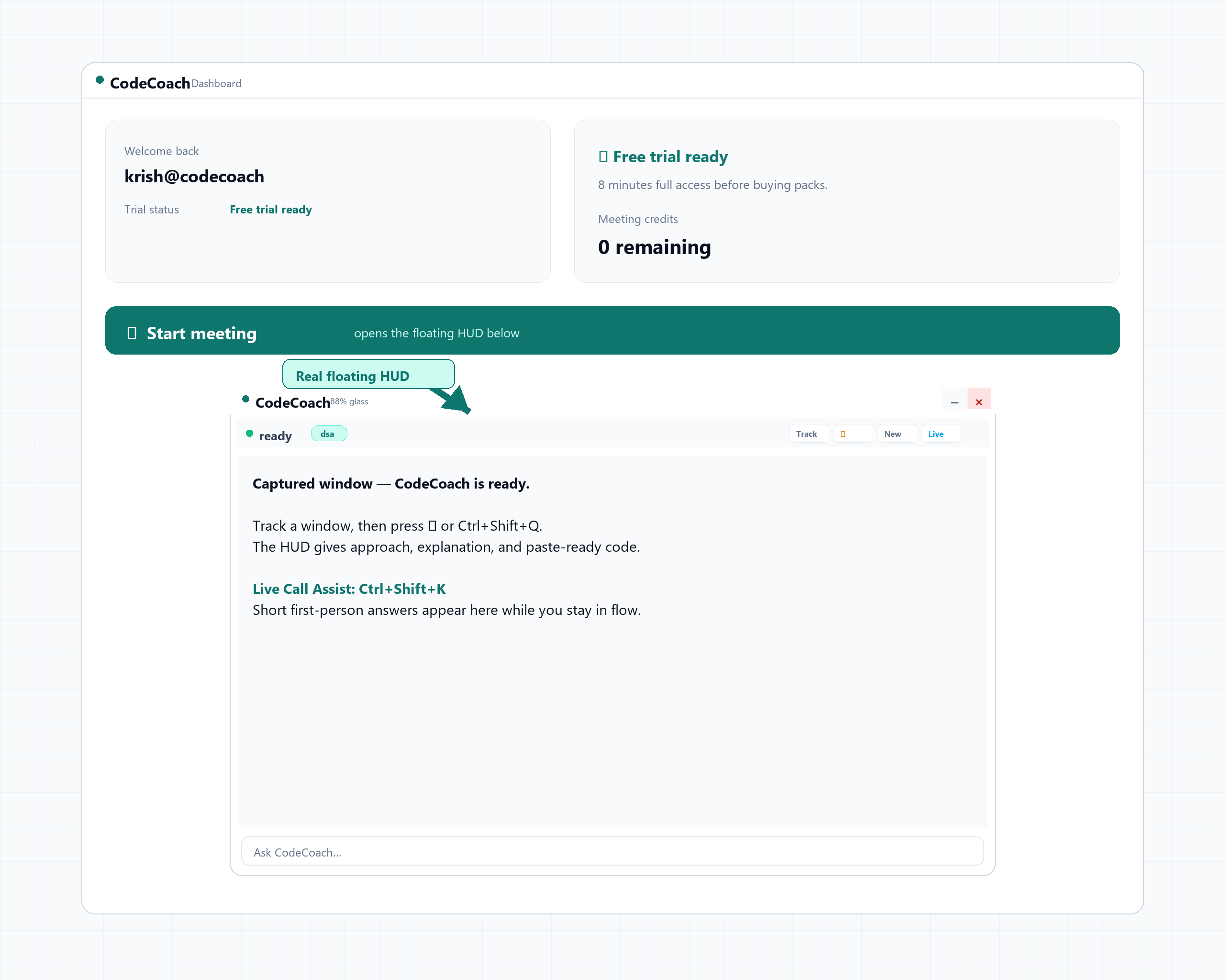This screenshot has height=980, width=1225.
Task: Enable Live mode in the HUD
Action: pos(940,434)
